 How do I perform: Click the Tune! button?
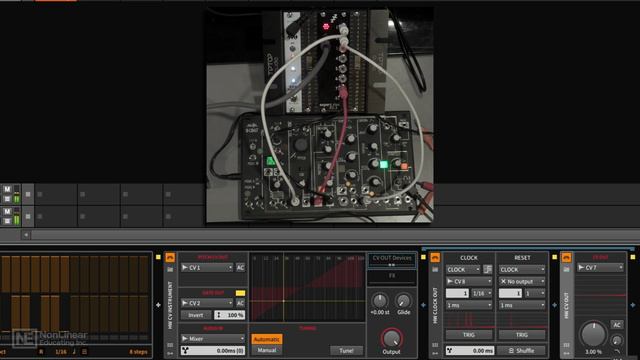[x=346, y=350]
